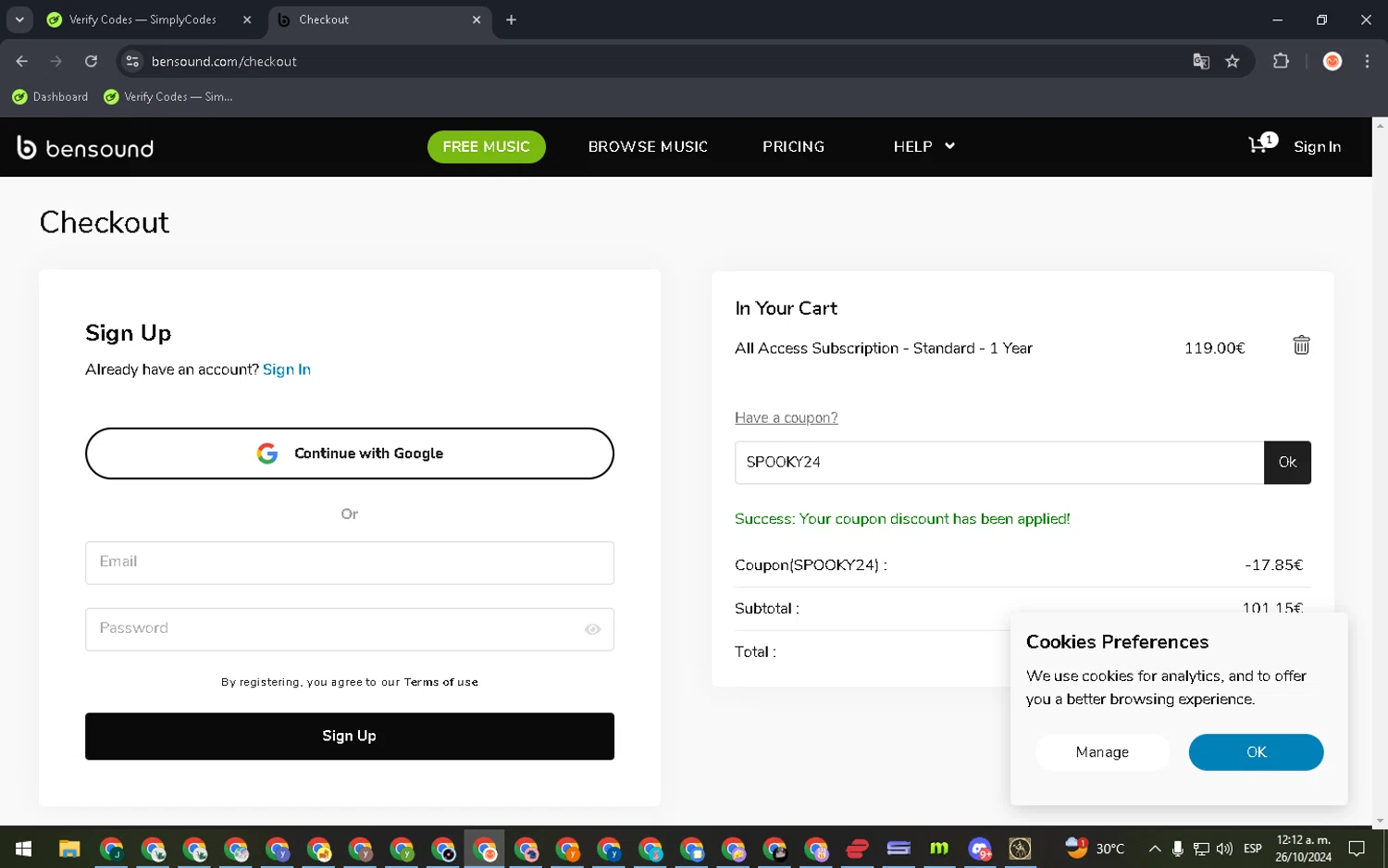Click the microphone icon in system tray
This screenshot has height=868, width=1388.
point(1178,849)
